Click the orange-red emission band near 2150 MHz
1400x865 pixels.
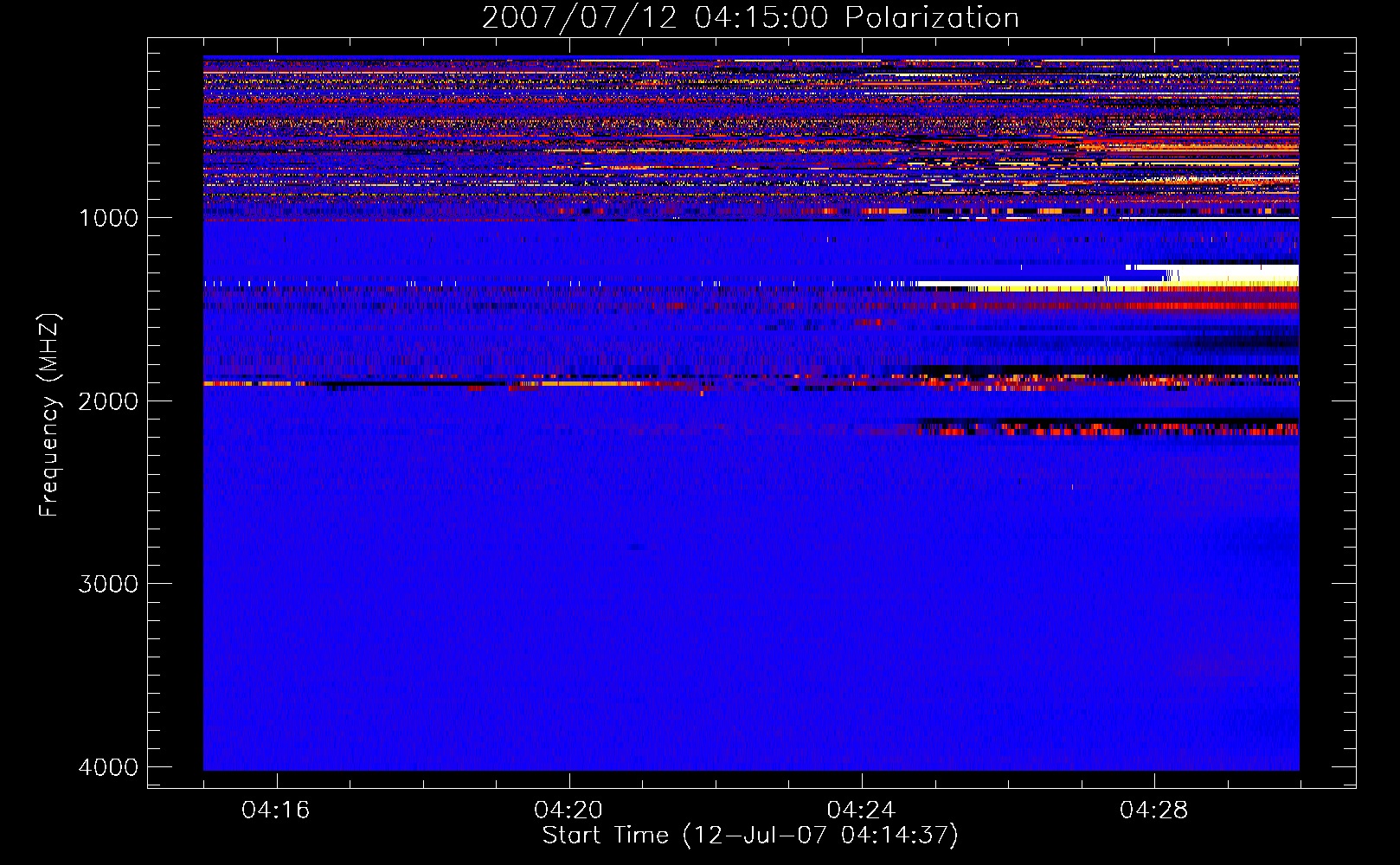tap(1108, 428)
